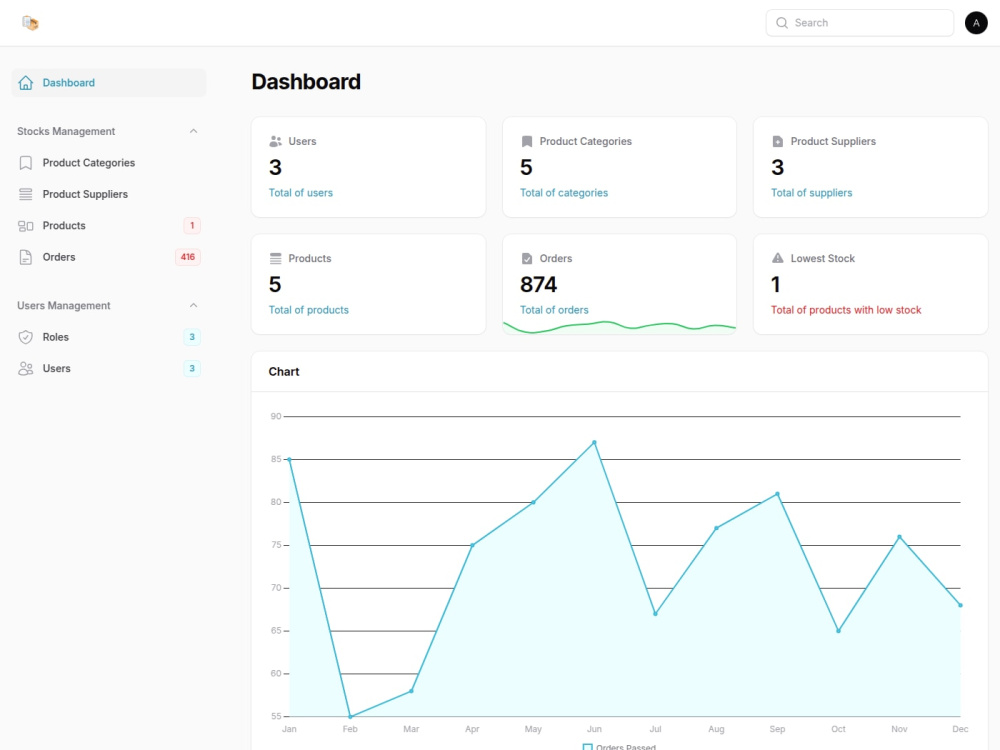Click the Products card icon

point(276,259)
